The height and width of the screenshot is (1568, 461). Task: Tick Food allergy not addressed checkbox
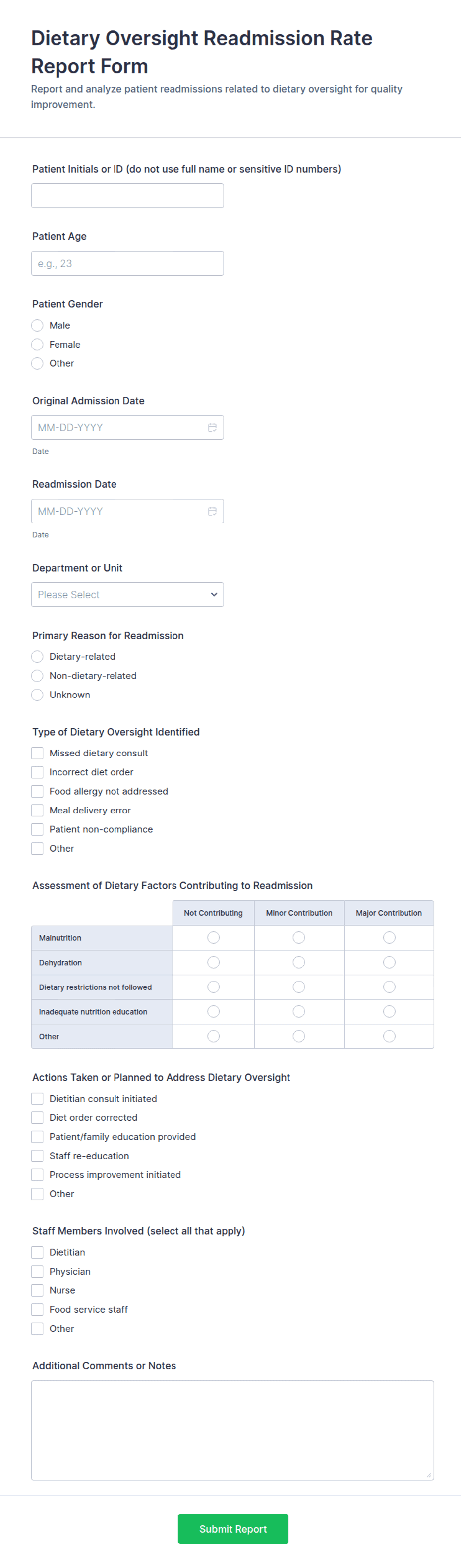click(37, 791)
